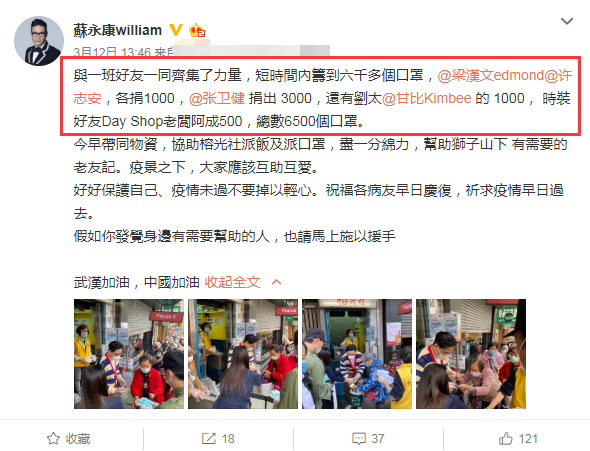The height and width of the screenshot is (451, 590).
Task: Click the crown membership badge icon
Action: [x=197, y=30]
